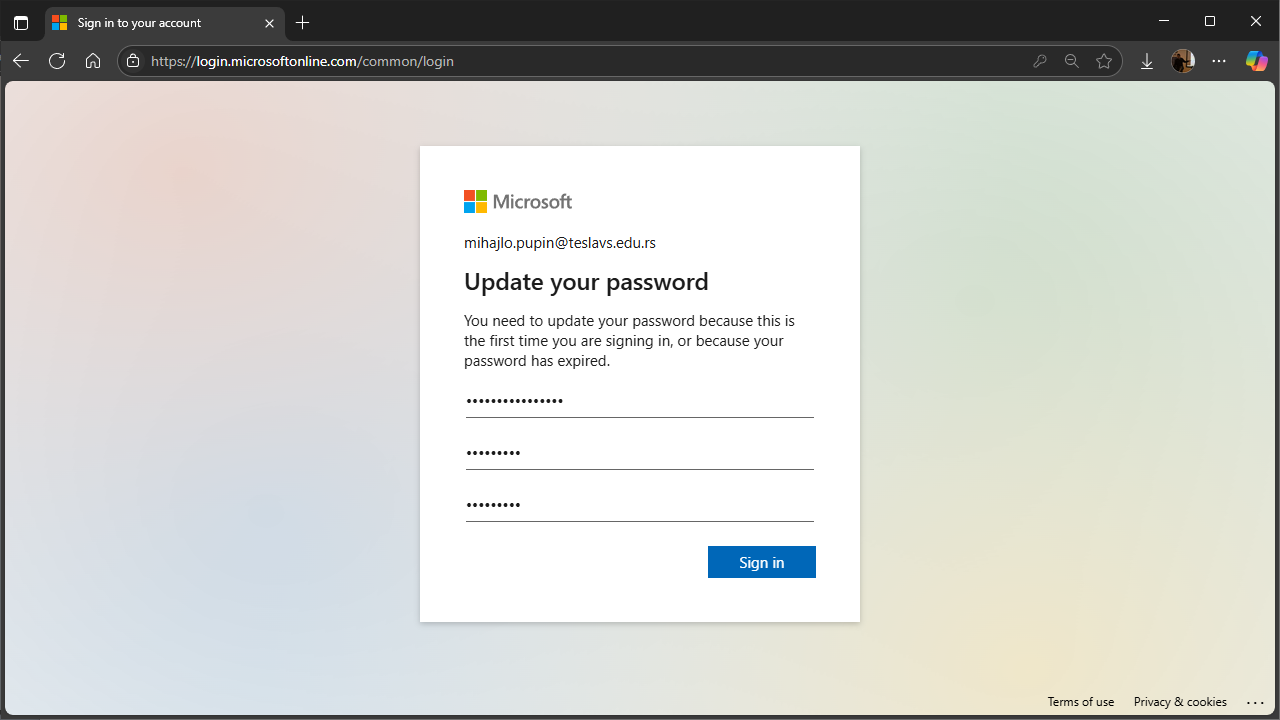This screenshot has width=1280, height=720.
Task: Click the current password field
Action: click(x=640, y=401)
